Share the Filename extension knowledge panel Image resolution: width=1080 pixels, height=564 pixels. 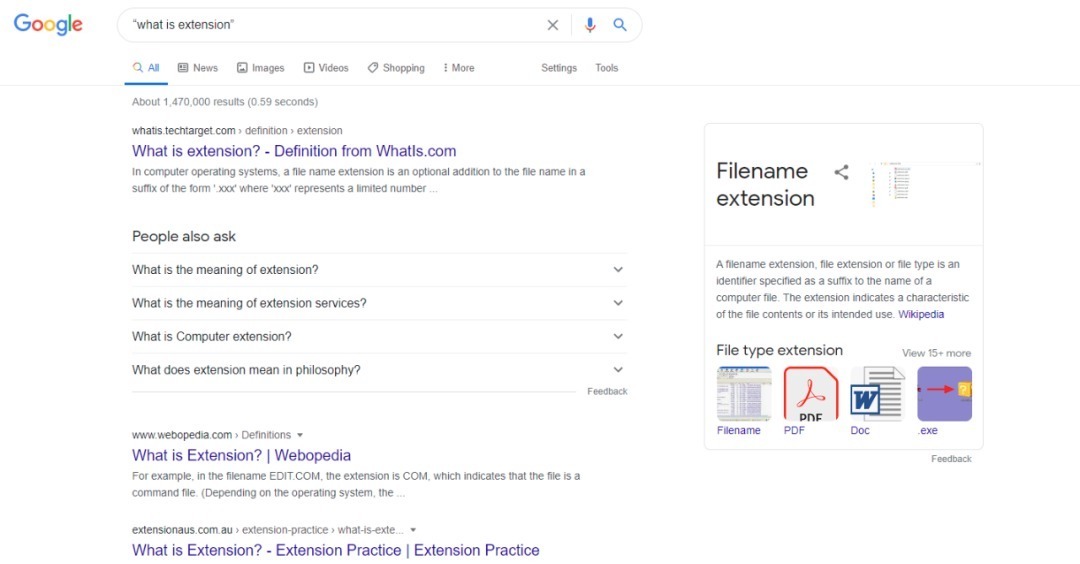(x=841, y=172)
